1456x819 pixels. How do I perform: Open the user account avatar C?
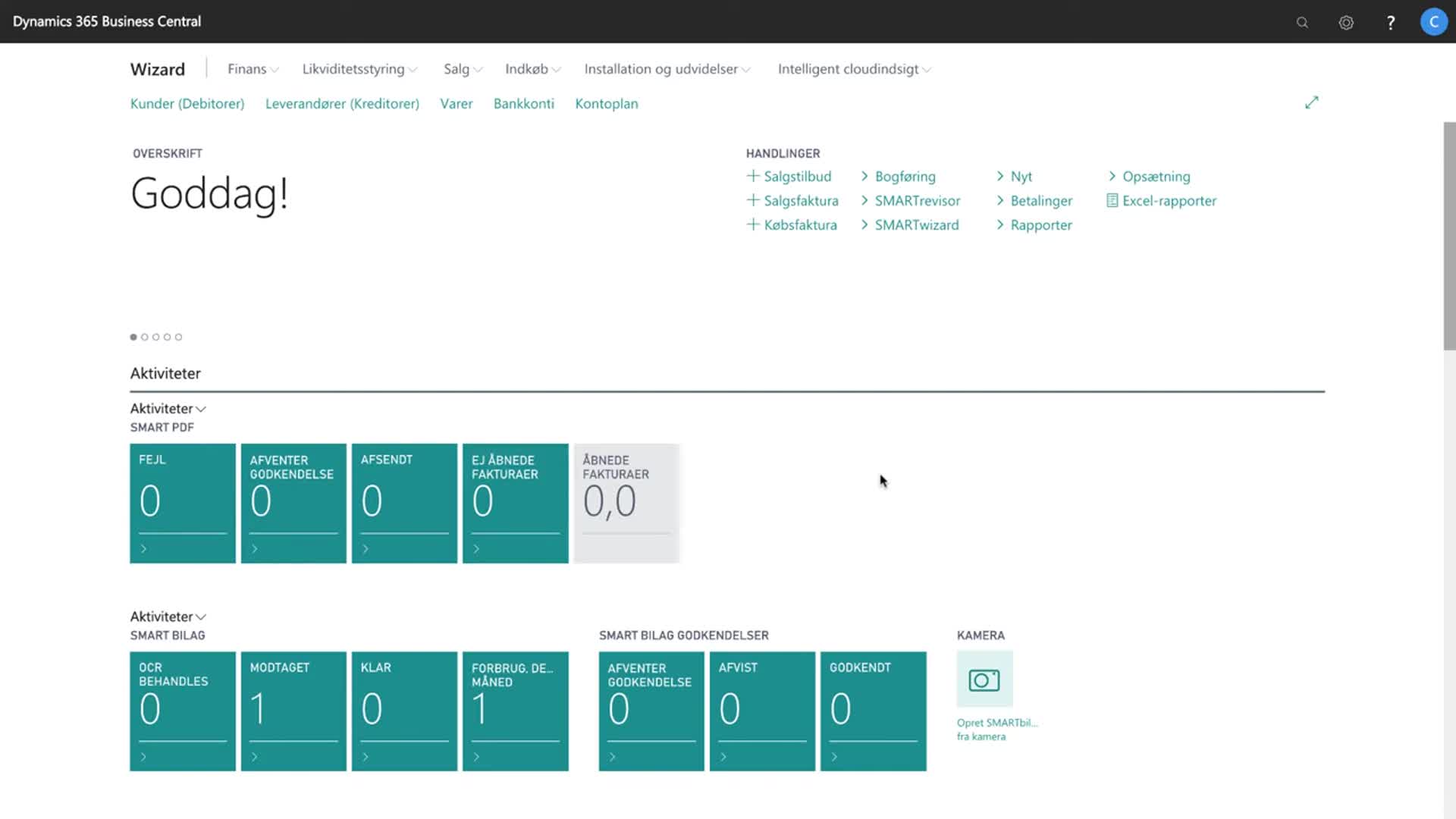[x=1433, y=21]
